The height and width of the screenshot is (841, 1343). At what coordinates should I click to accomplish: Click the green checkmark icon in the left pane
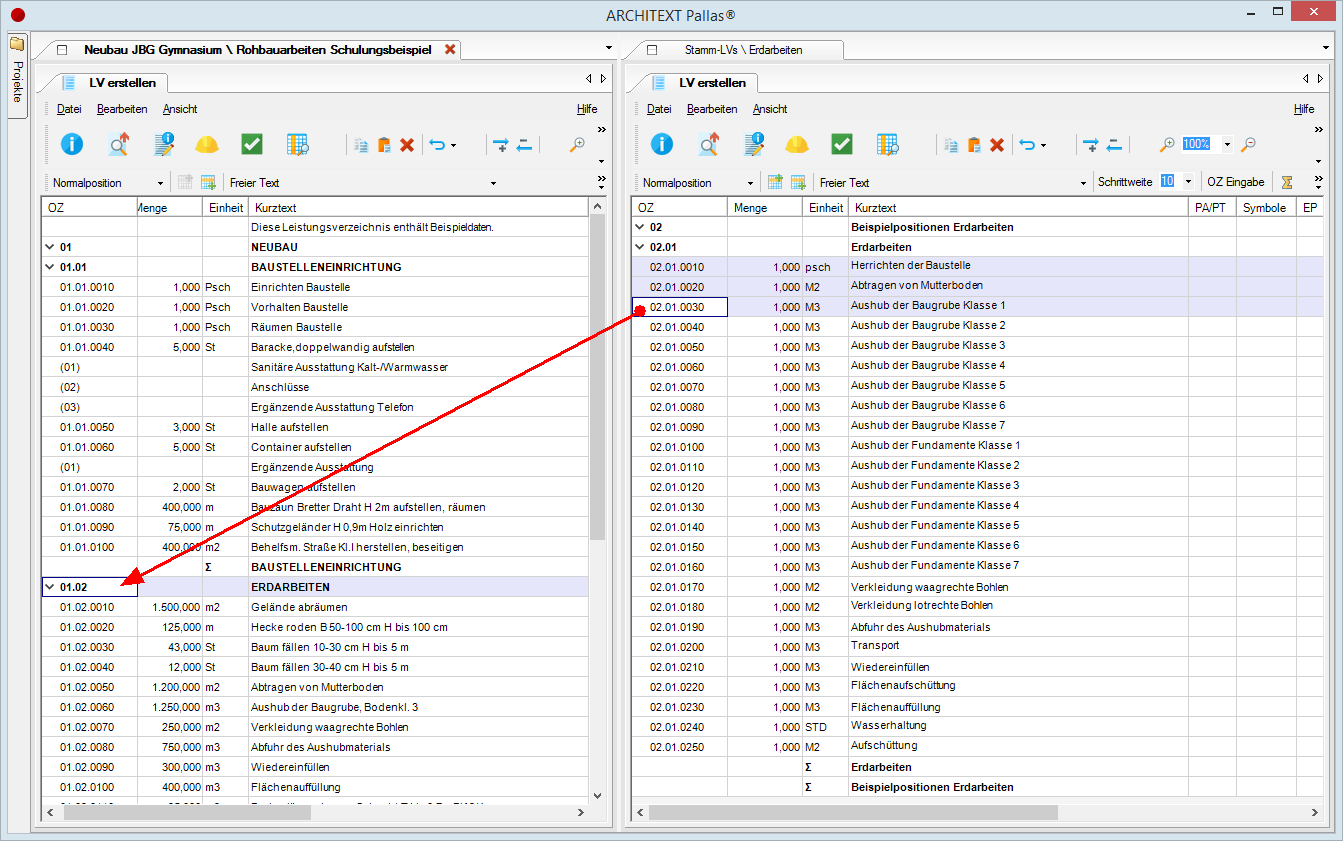click(252, 144)
